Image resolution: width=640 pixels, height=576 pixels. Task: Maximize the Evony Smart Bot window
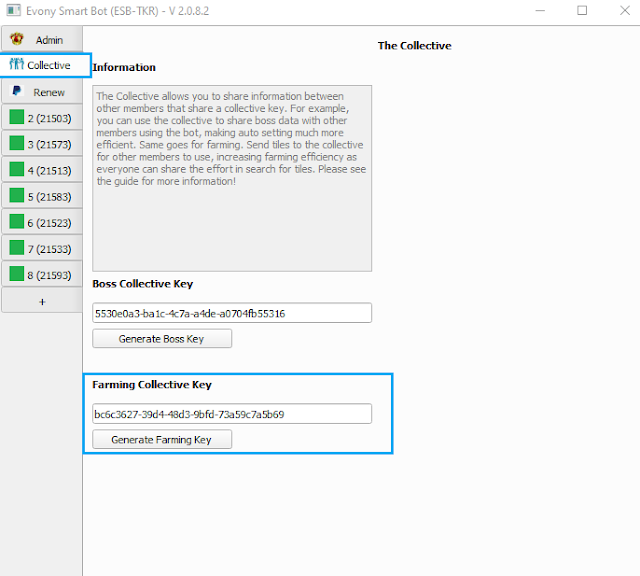coord(582,11)
